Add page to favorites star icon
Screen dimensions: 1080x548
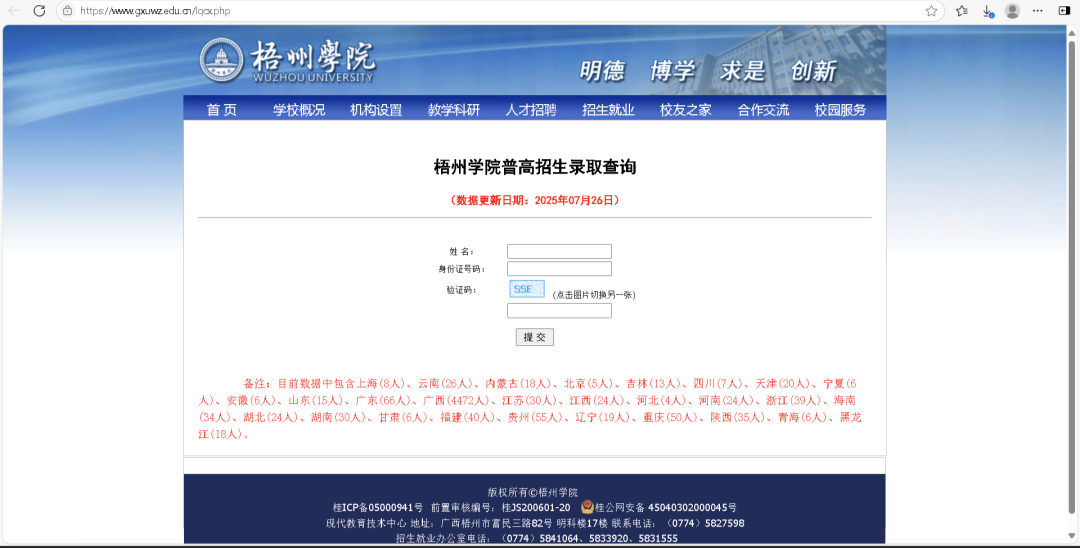(931, 10)
